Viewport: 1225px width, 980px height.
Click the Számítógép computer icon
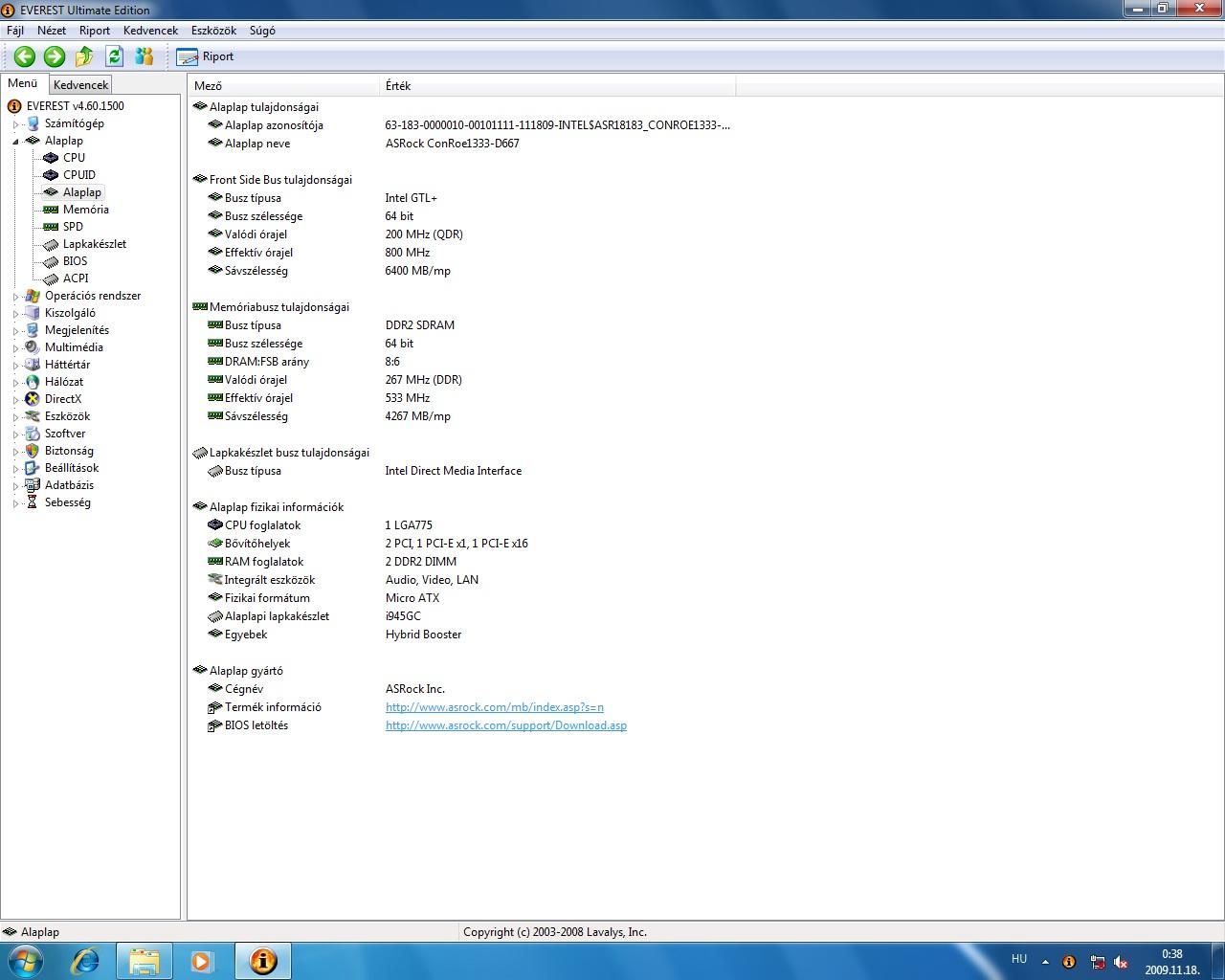33,123
